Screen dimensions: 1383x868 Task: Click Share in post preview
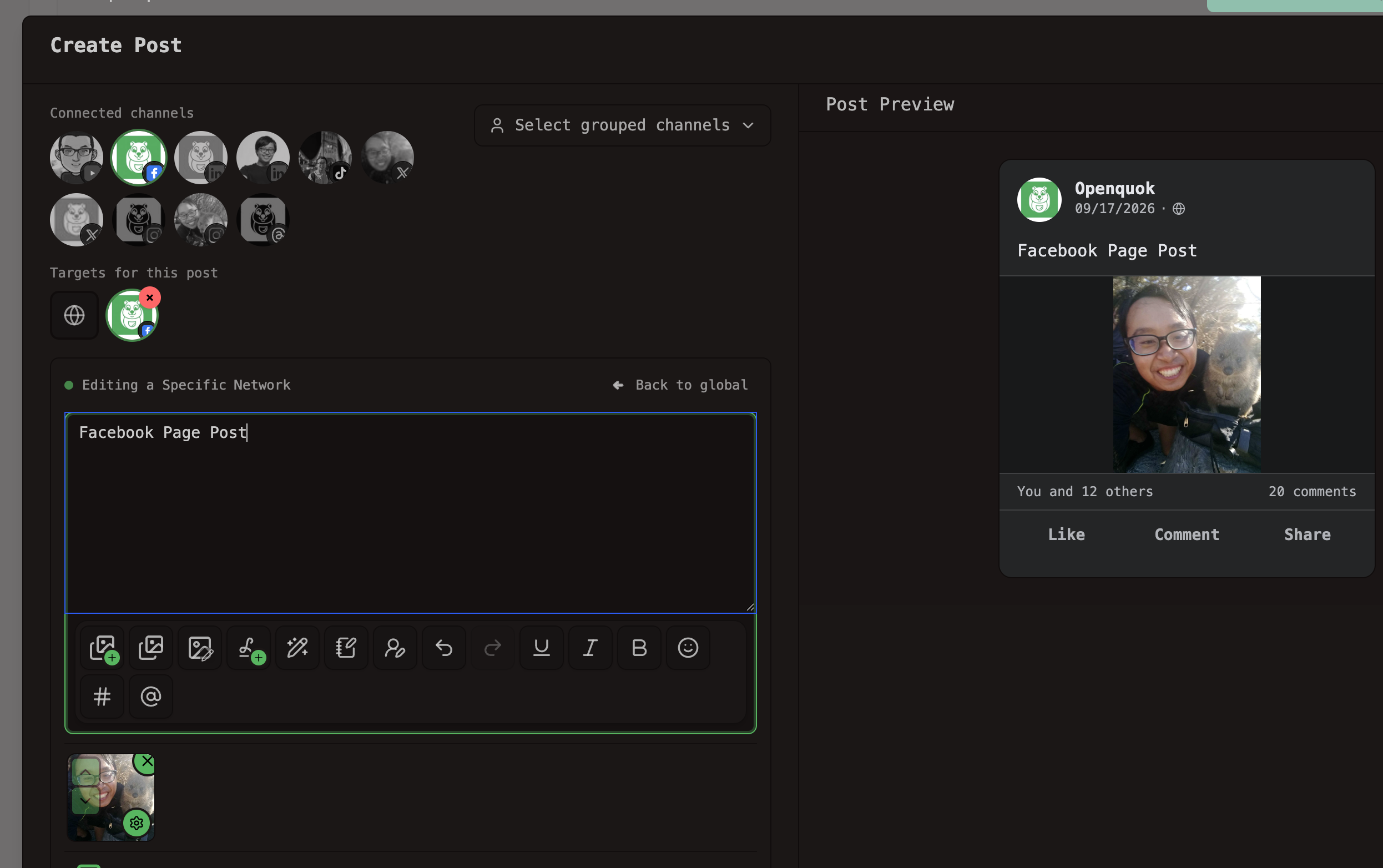point(1307,534)
